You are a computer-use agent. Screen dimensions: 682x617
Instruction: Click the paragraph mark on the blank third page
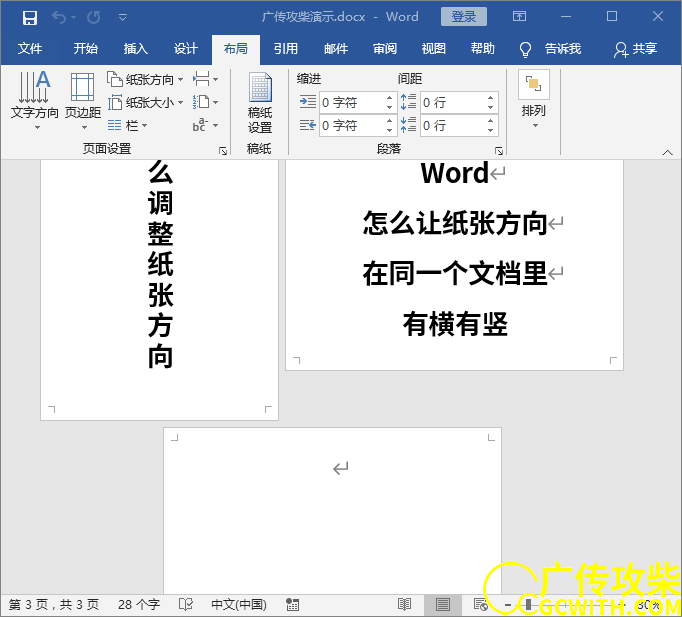click(x=341, y=468)
